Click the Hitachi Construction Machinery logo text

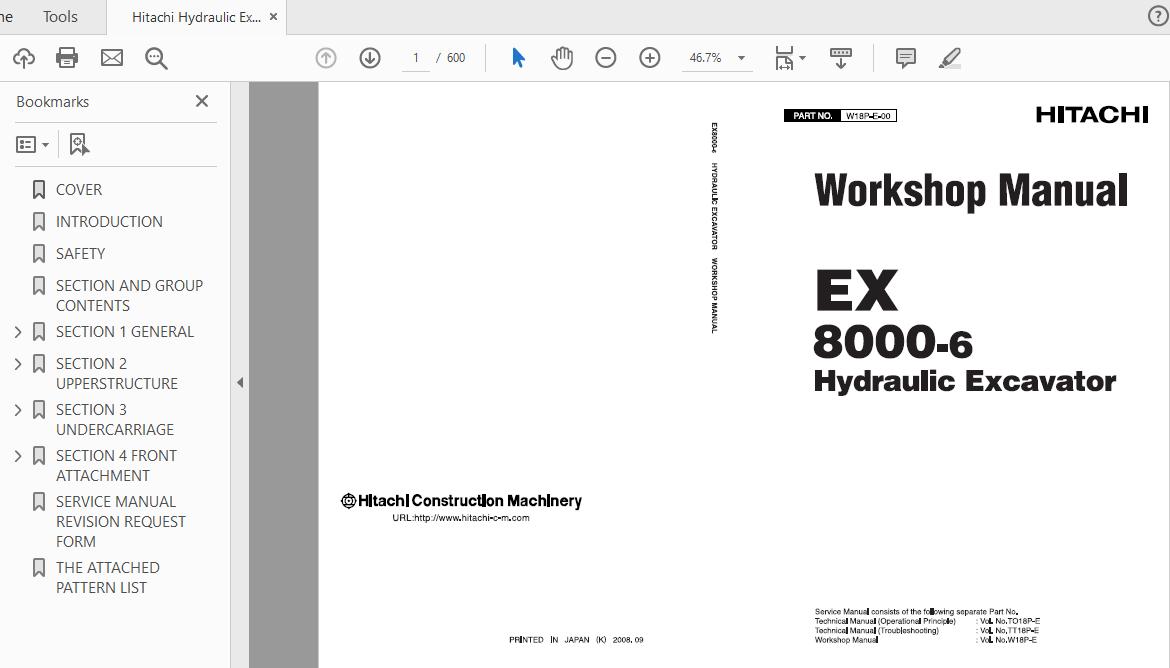(461, 501)
